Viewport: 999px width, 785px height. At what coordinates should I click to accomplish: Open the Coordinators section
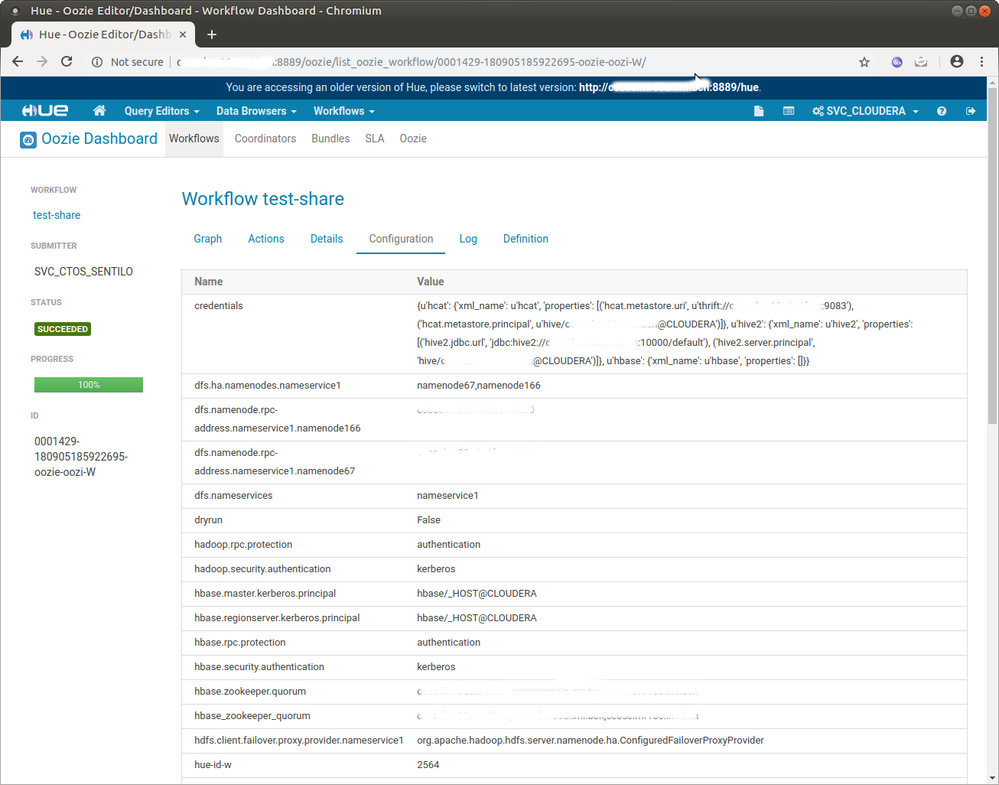264,139
